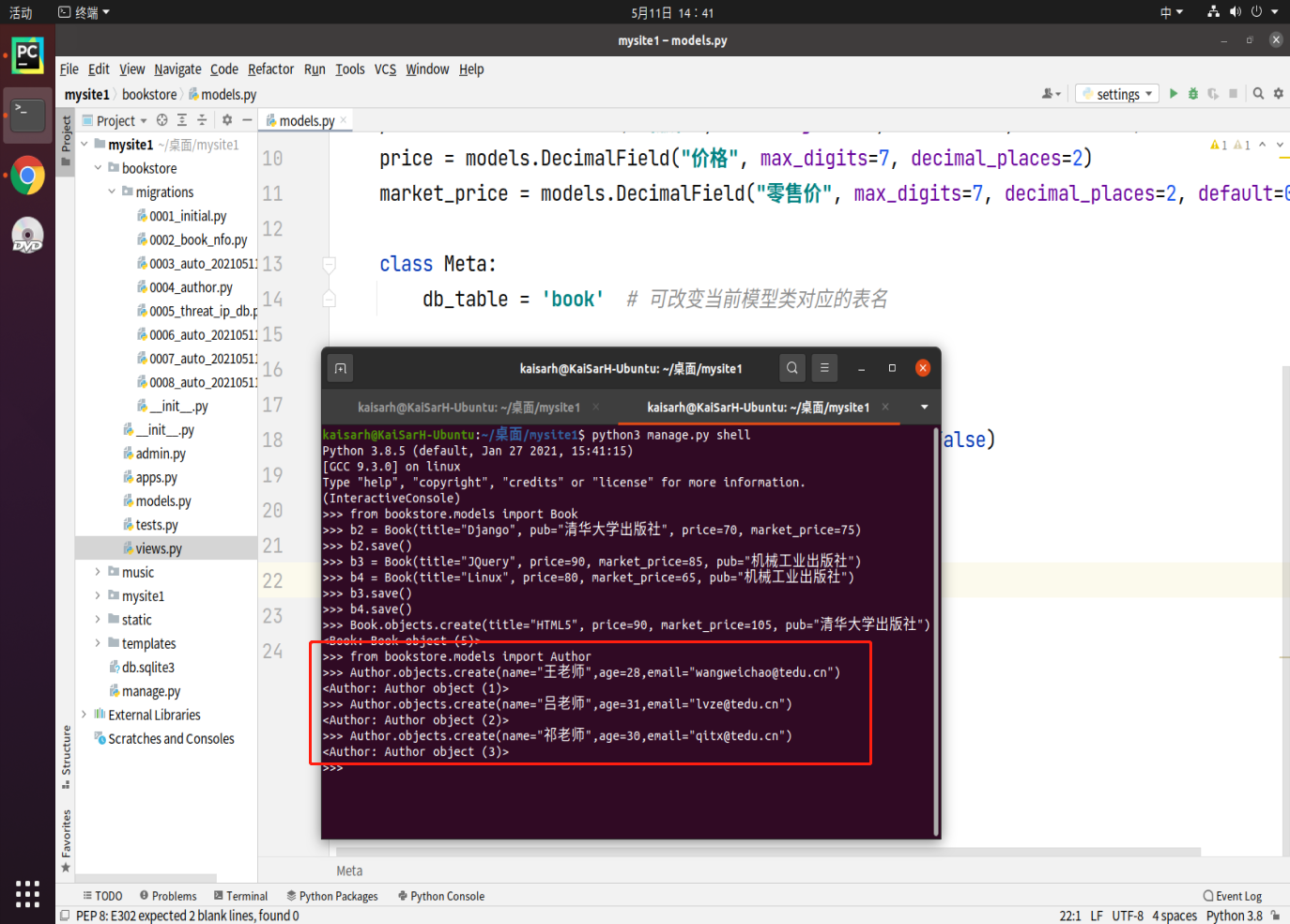Open manage.py file
1290x924 pixels.
[x=145, y=691]
